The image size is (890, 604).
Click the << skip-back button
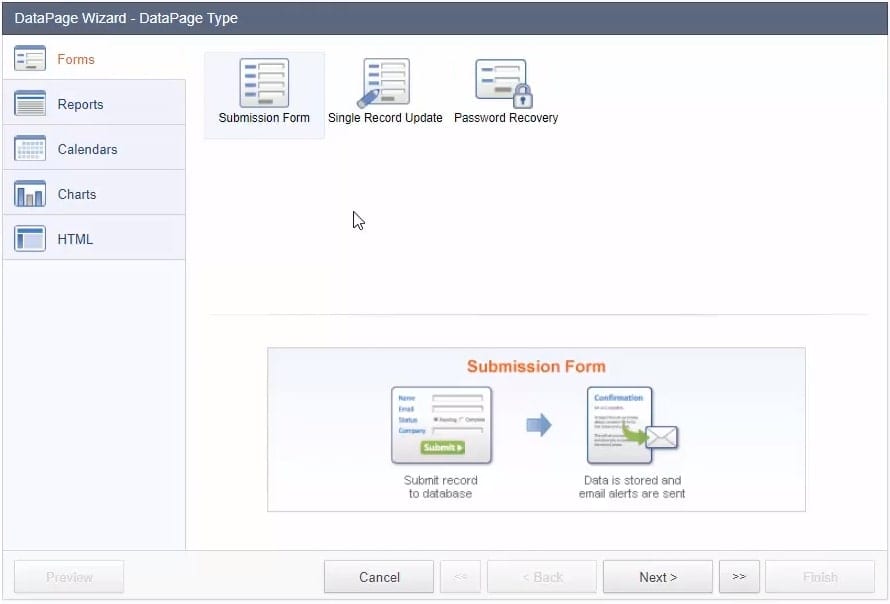tap(460, 577)
